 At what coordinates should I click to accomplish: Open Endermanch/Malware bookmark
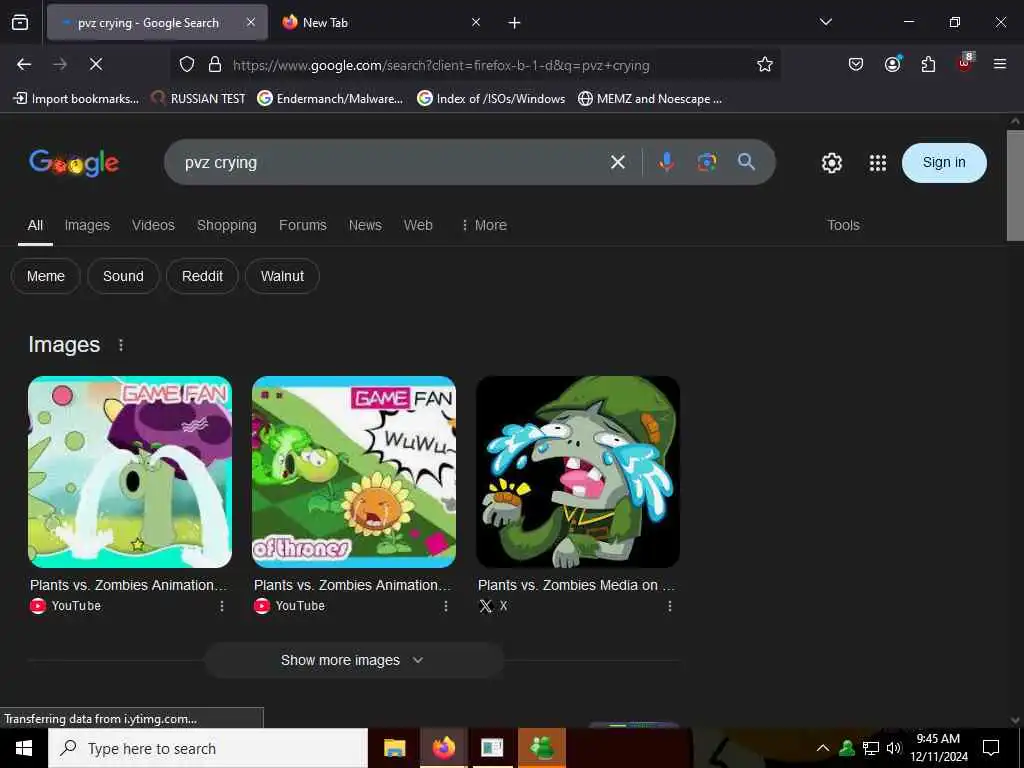(x=330, y=99)
